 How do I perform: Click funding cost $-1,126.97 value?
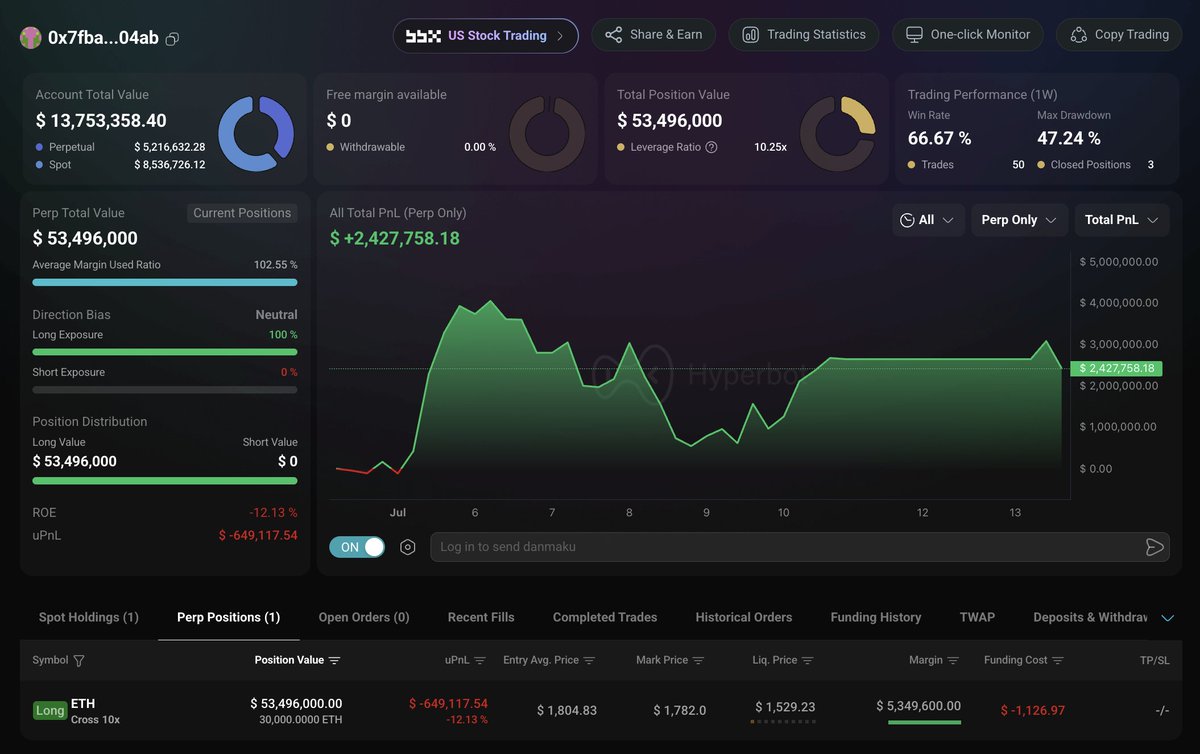pyautogui.click(x=1033, y=710)
